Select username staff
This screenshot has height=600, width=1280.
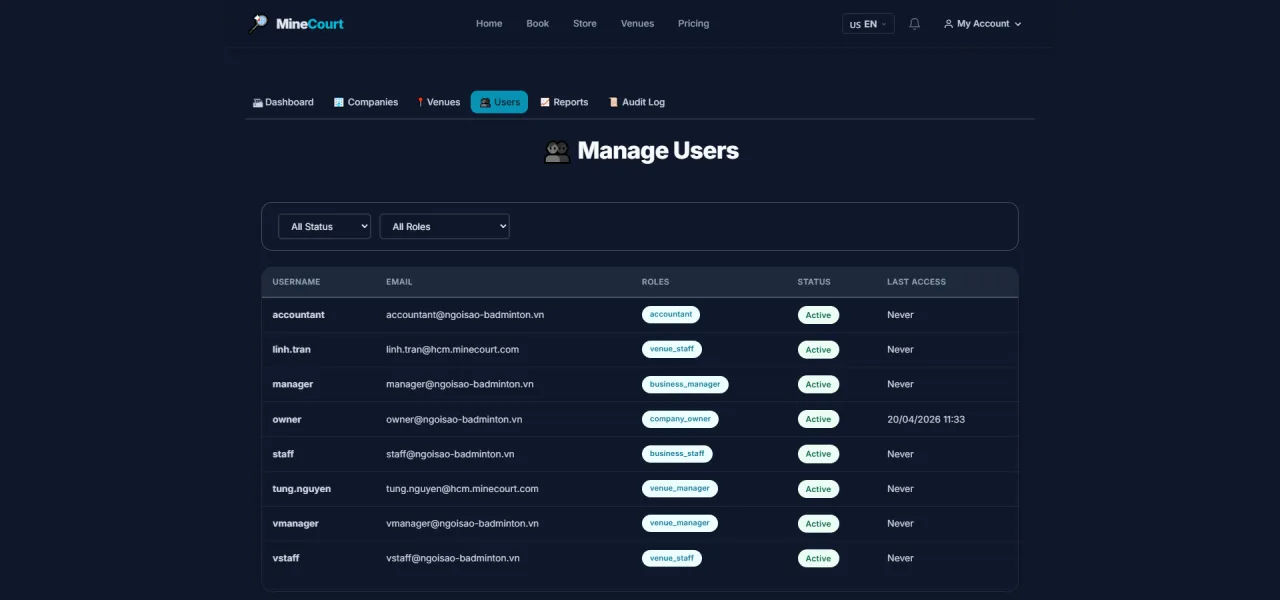point(283,454)
